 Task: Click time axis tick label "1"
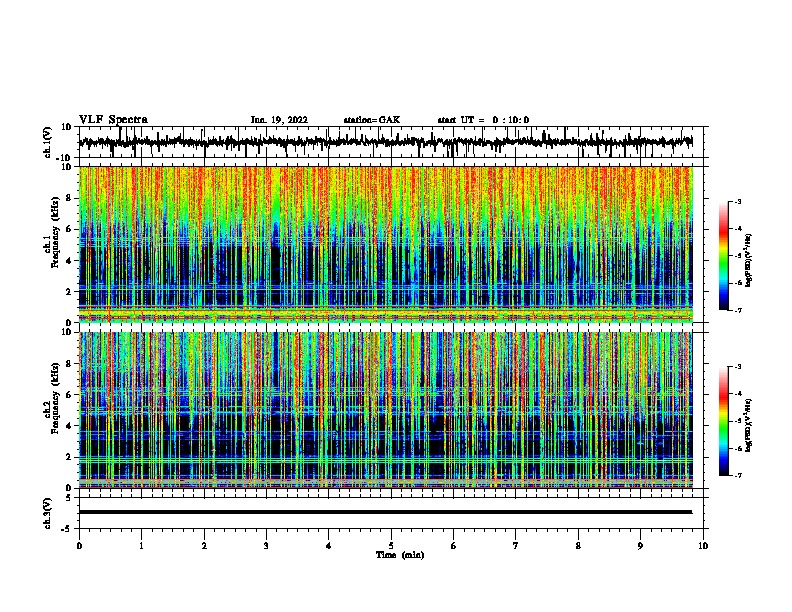coord(141,546)
